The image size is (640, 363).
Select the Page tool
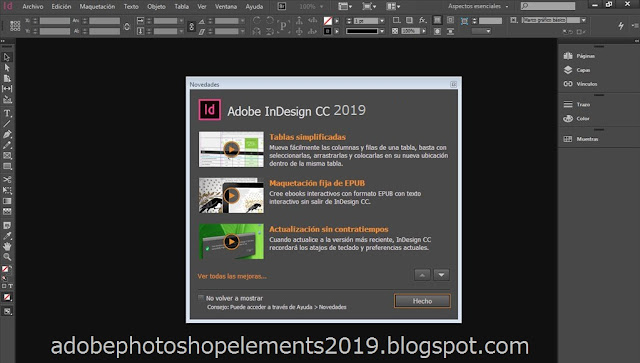pos(7,78)
